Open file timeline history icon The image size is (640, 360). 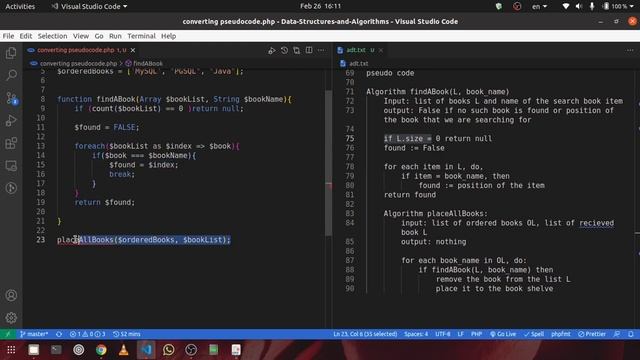(x=284, y=50)
